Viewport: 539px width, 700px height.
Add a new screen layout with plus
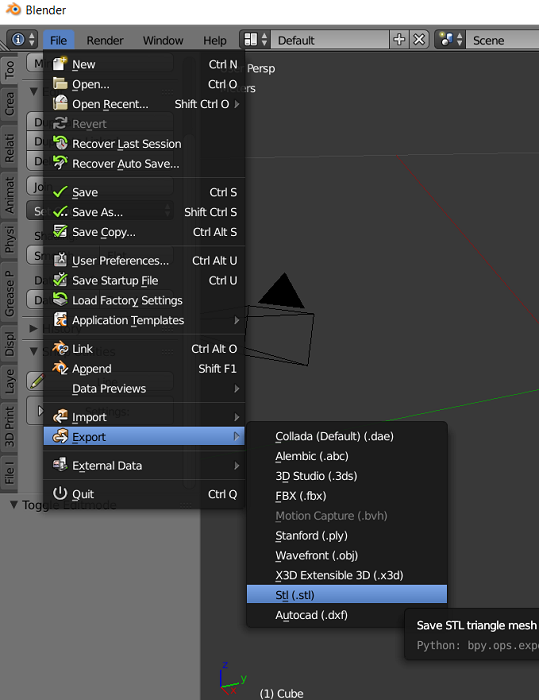(399, 40)
